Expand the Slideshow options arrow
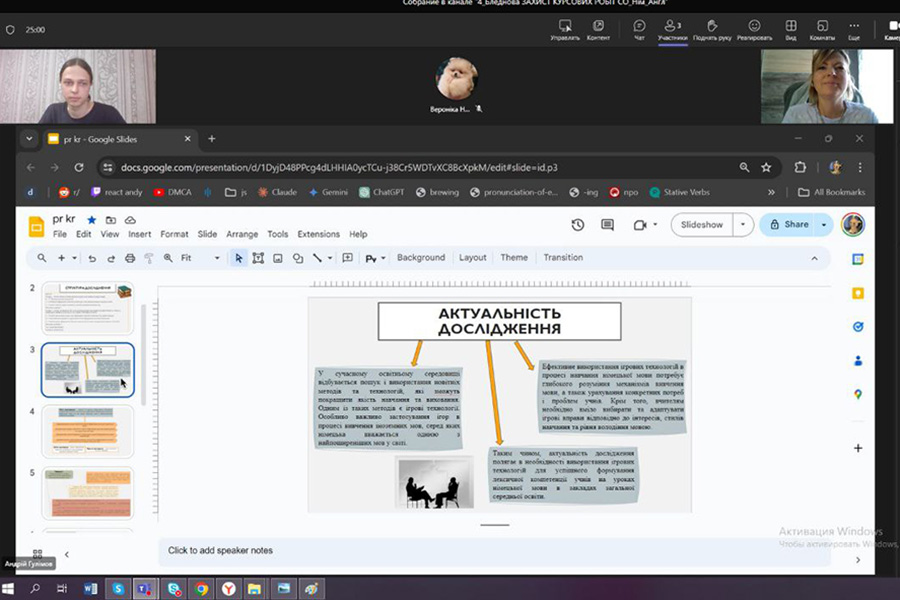Screen dimensions: 900x600 coord(742,225)
